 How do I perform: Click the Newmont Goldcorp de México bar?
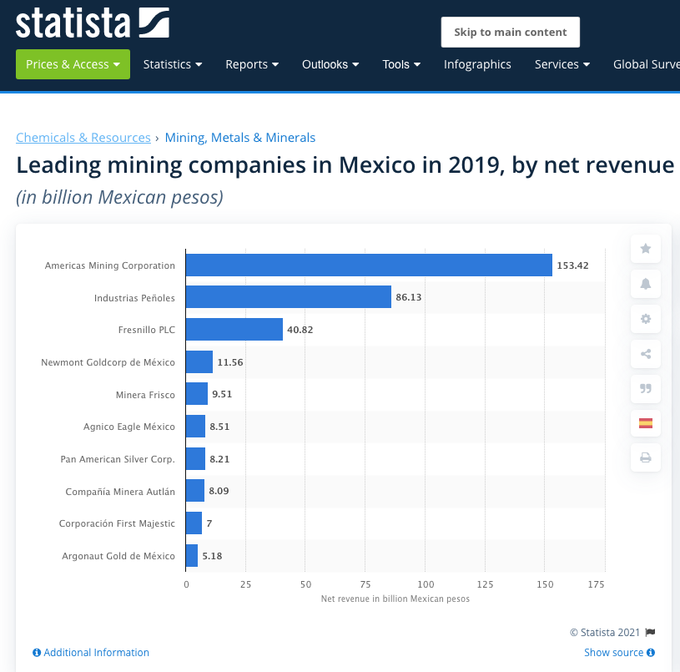click(x=199, y=362)
